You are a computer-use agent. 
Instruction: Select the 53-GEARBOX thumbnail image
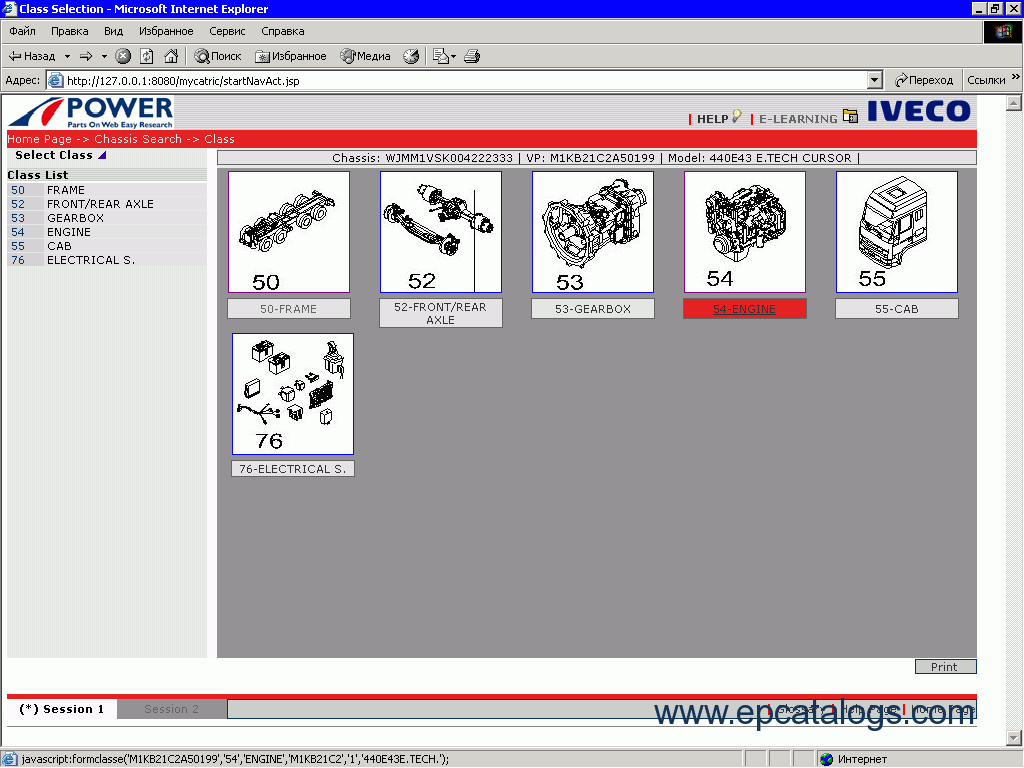592,231
